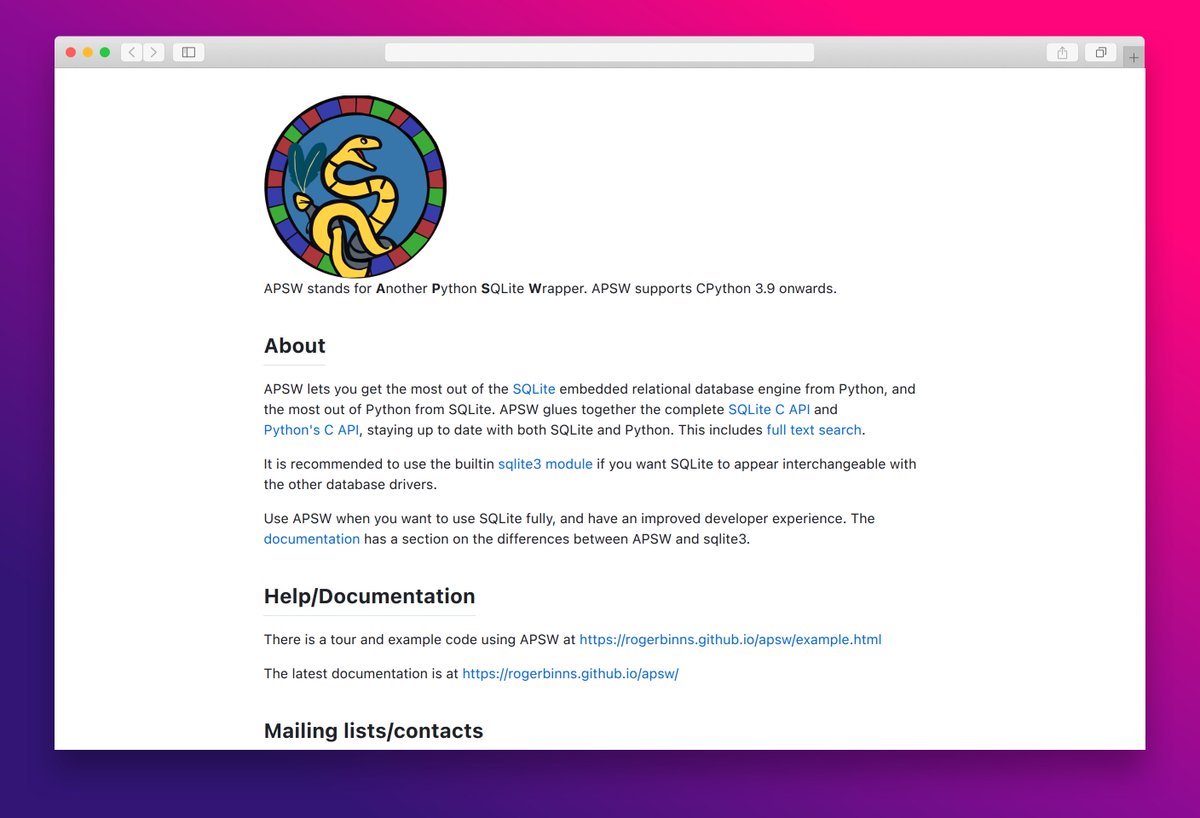Click the About heading
This screenshot has width=1200, height=818.
(x=295, y=346)
